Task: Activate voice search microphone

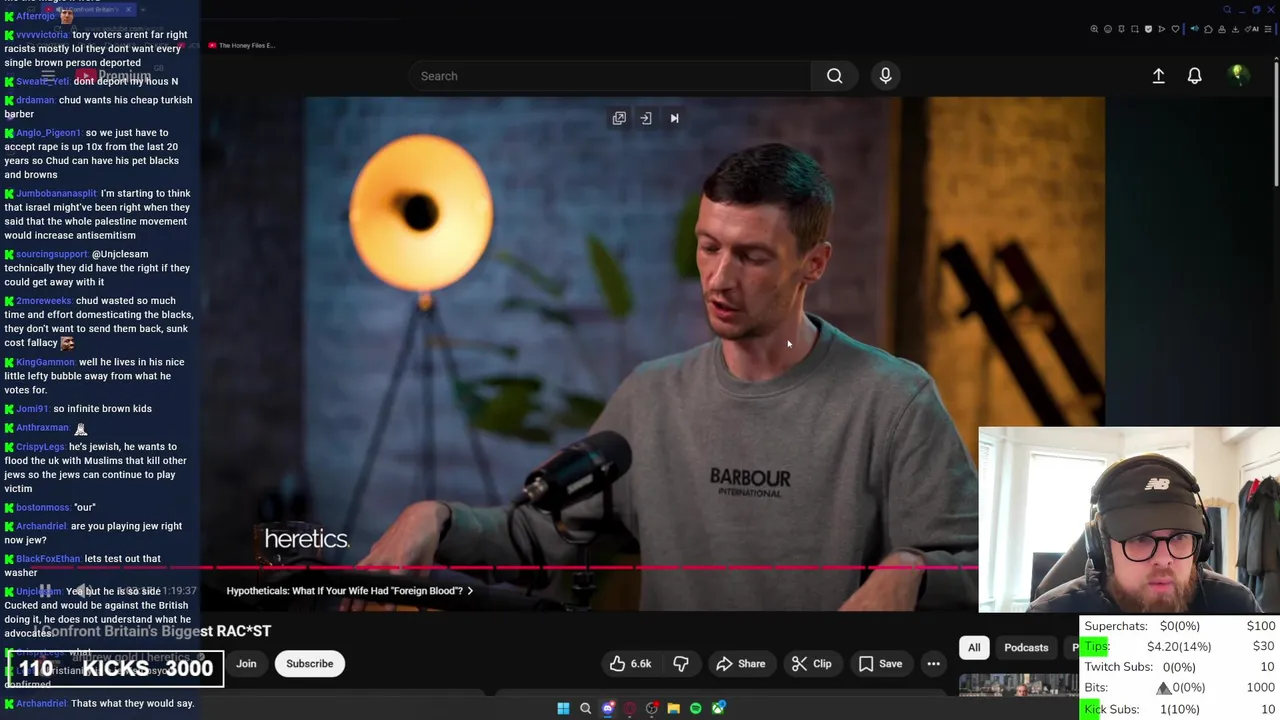Action: (885, 76)
